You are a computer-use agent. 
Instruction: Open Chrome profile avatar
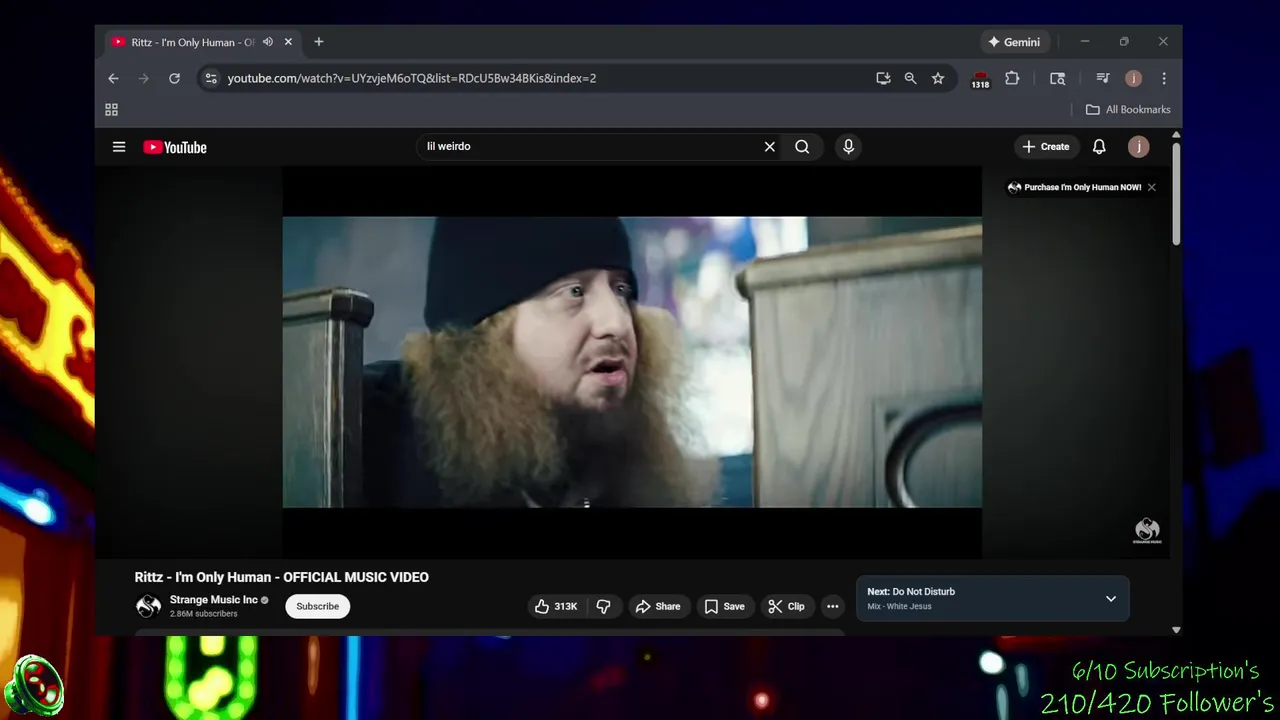pyautogui.click(x=1133, y=78)
